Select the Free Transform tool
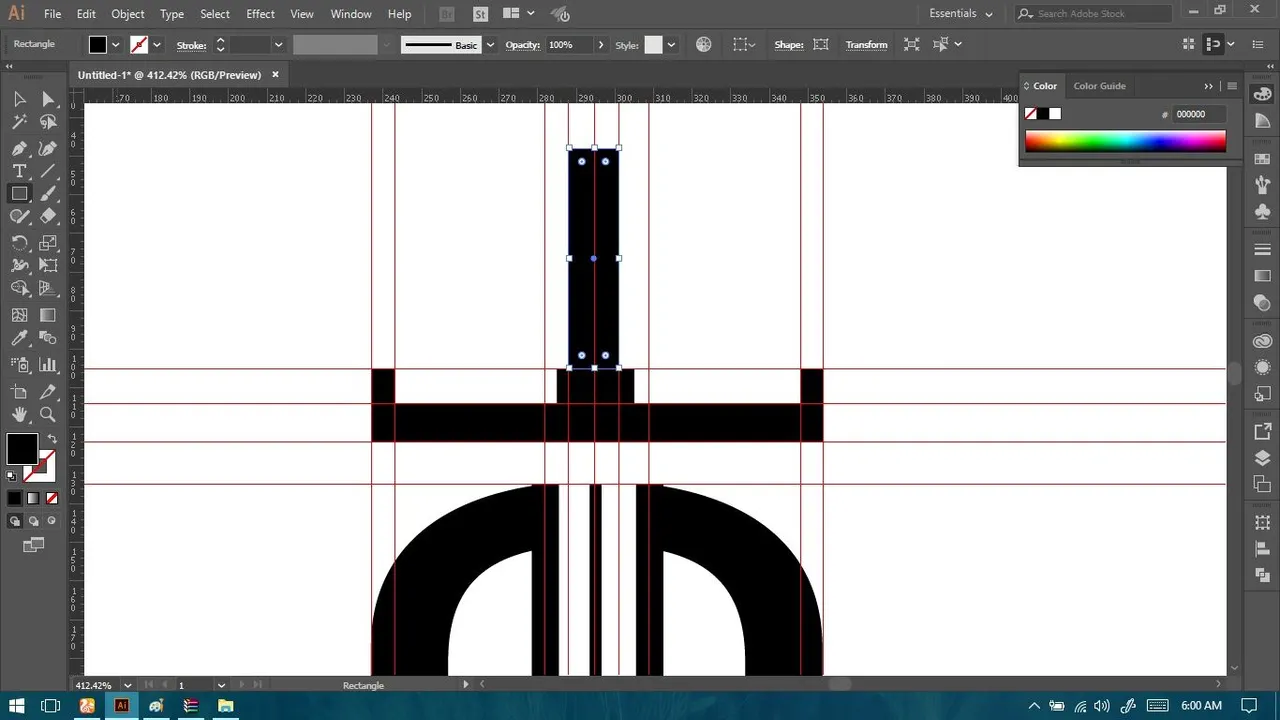Screen dimensions: 1280x720 coord(48,266)
